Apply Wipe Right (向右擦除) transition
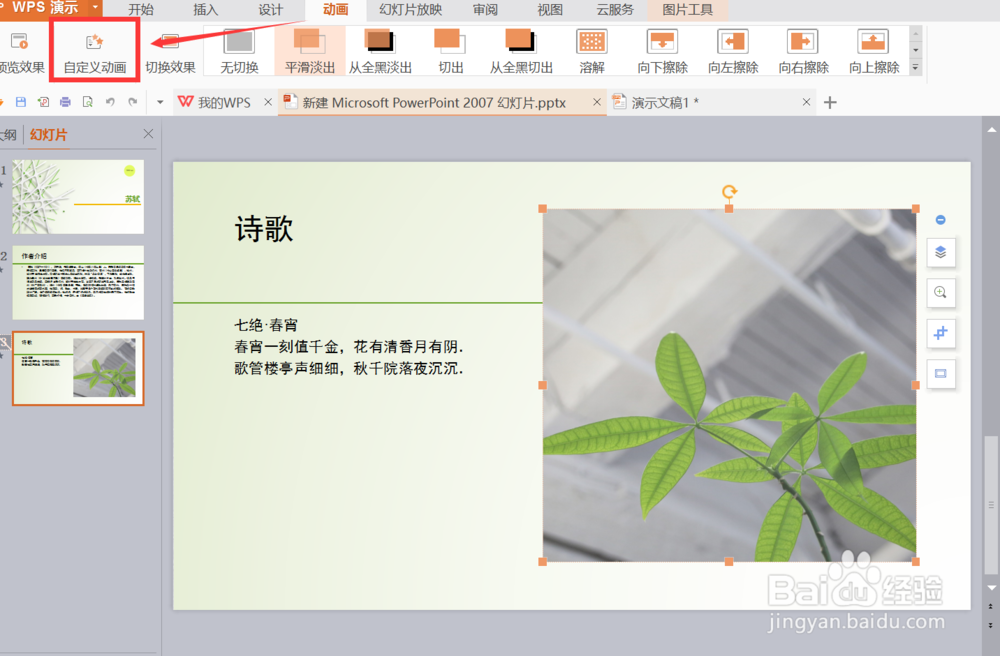This screenshot has width=1000, height=656. (x=803, y=52)
